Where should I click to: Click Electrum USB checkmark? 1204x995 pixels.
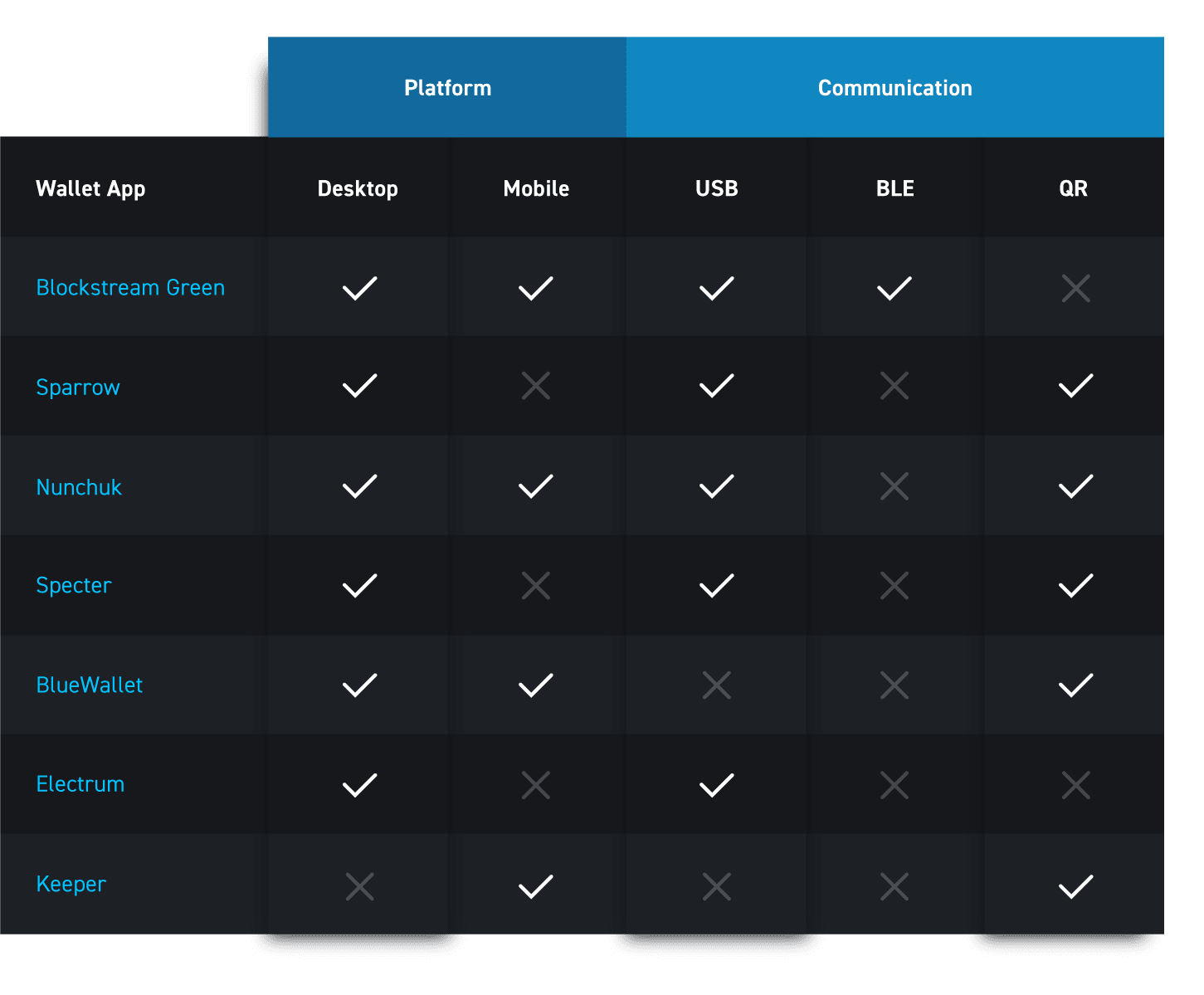717,785
